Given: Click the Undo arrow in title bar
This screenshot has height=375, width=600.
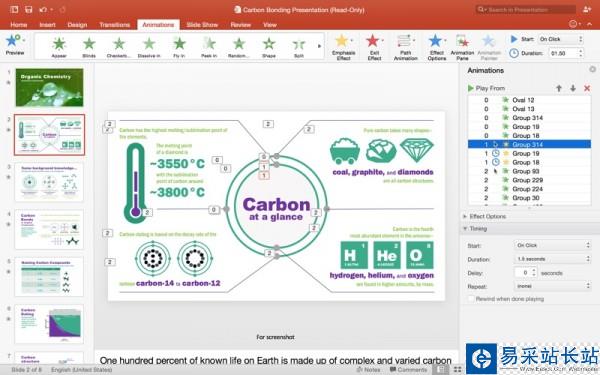Looking at the screenshot, I should point(42,10).
